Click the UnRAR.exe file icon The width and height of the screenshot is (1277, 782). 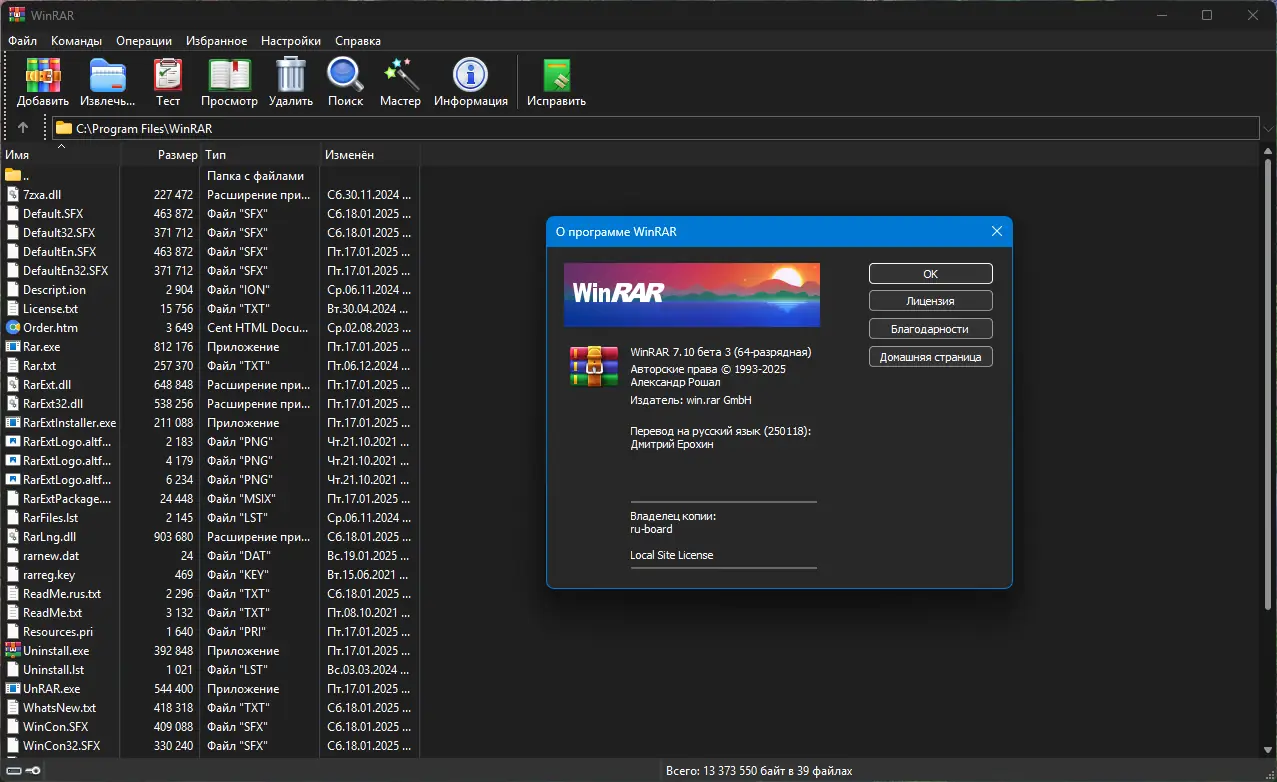coord(13,688)
